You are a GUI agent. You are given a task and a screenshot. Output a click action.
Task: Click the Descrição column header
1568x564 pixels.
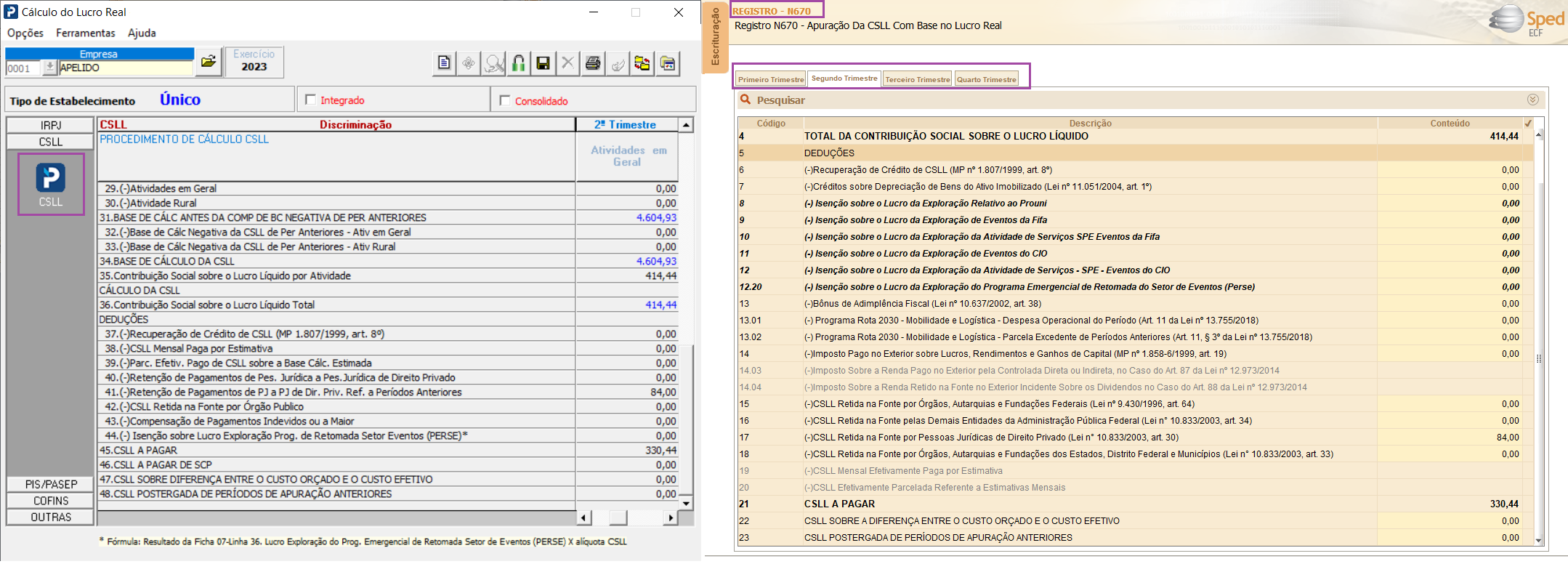click(x=1090, y=123)
